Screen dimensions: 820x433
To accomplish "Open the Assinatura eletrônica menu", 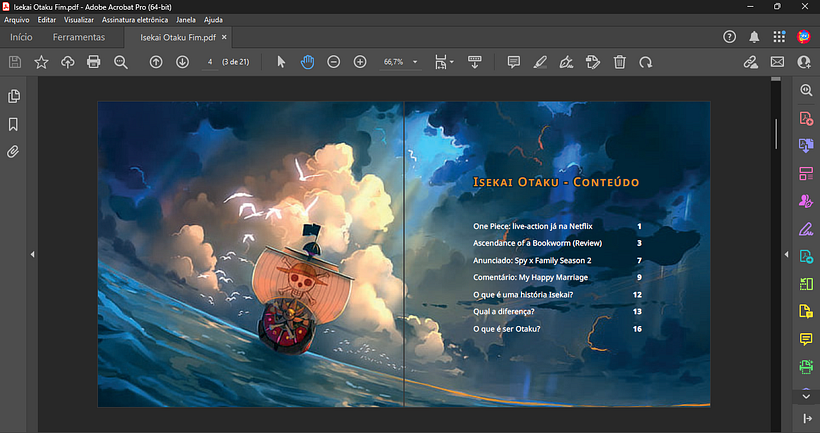I will [x=135, y=20].
